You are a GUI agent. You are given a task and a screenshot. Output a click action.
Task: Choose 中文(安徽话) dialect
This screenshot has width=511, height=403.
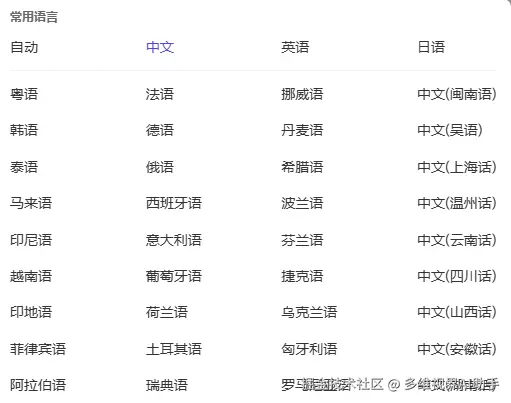457,349
